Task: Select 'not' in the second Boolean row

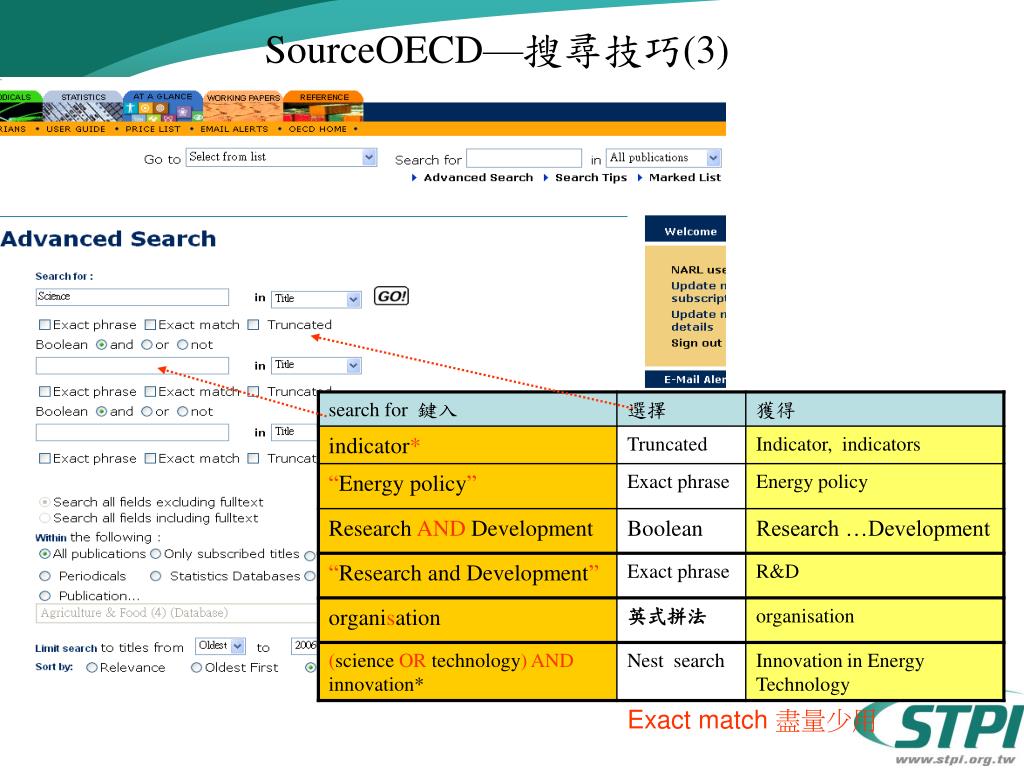Action: coord(182,411)
